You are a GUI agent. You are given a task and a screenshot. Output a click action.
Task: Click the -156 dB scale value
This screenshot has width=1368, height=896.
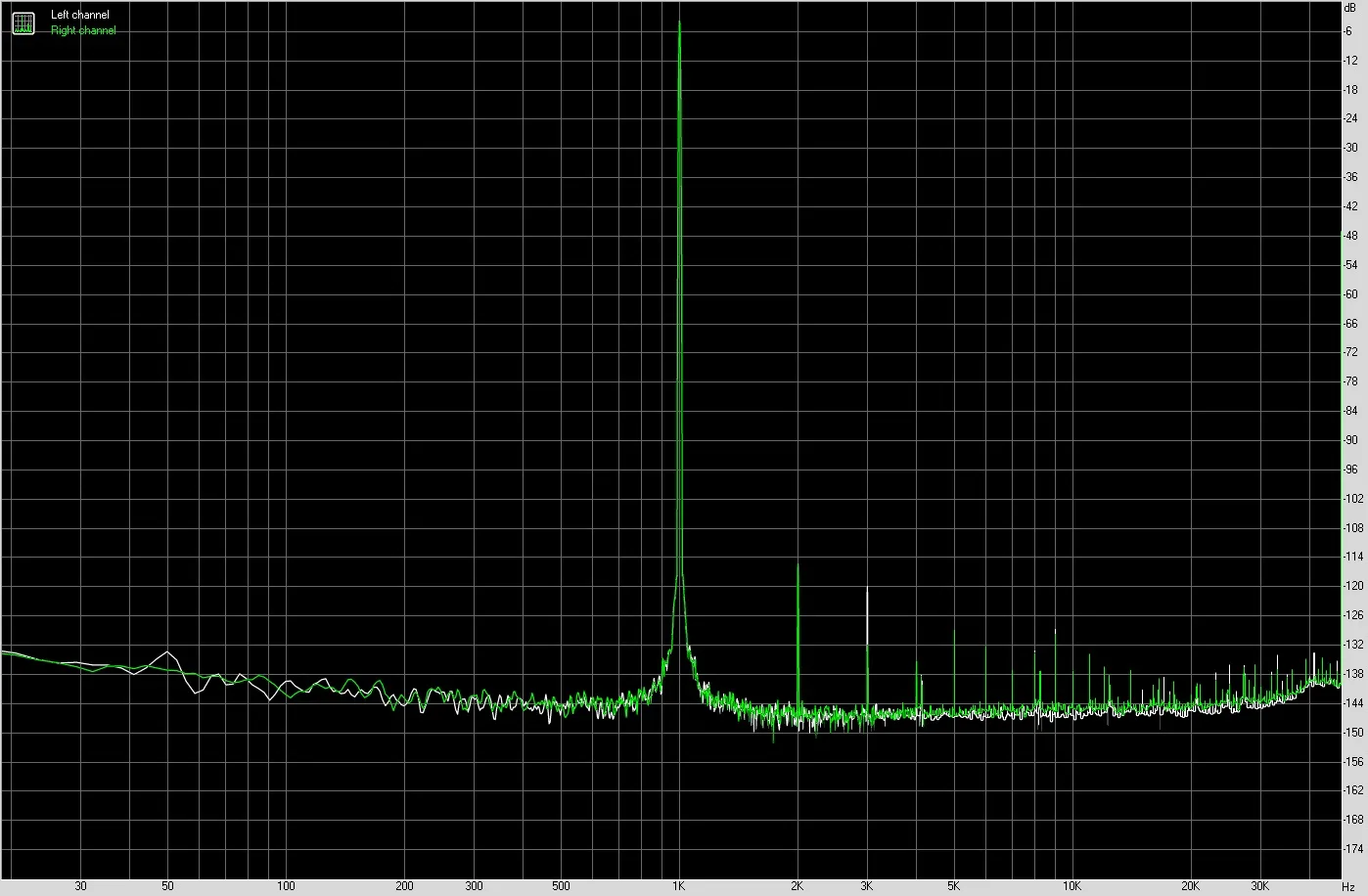(x=1353, y=761)
